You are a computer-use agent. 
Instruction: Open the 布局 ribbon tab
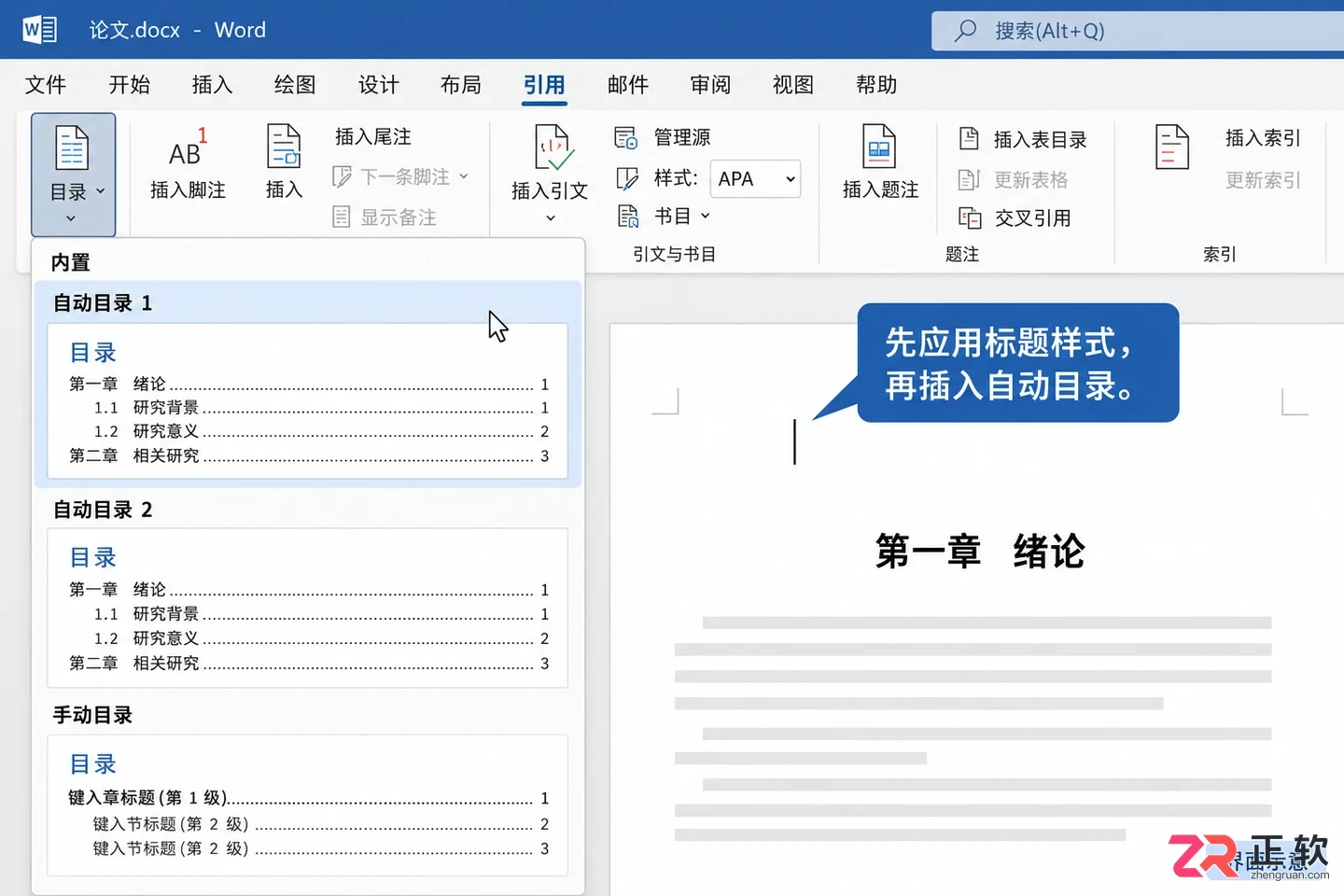461,85
